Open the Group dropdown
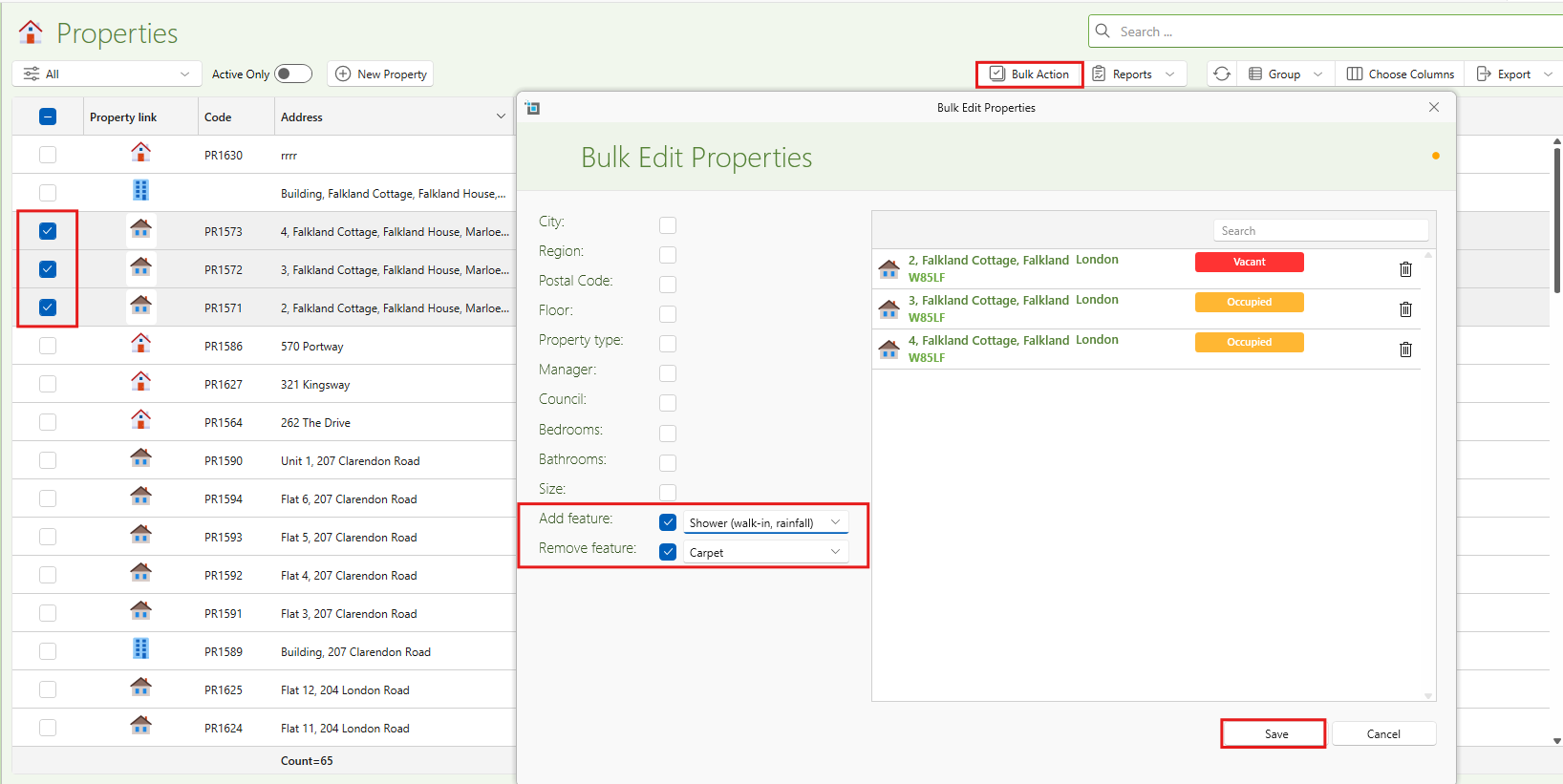 tap(1286, 74)
